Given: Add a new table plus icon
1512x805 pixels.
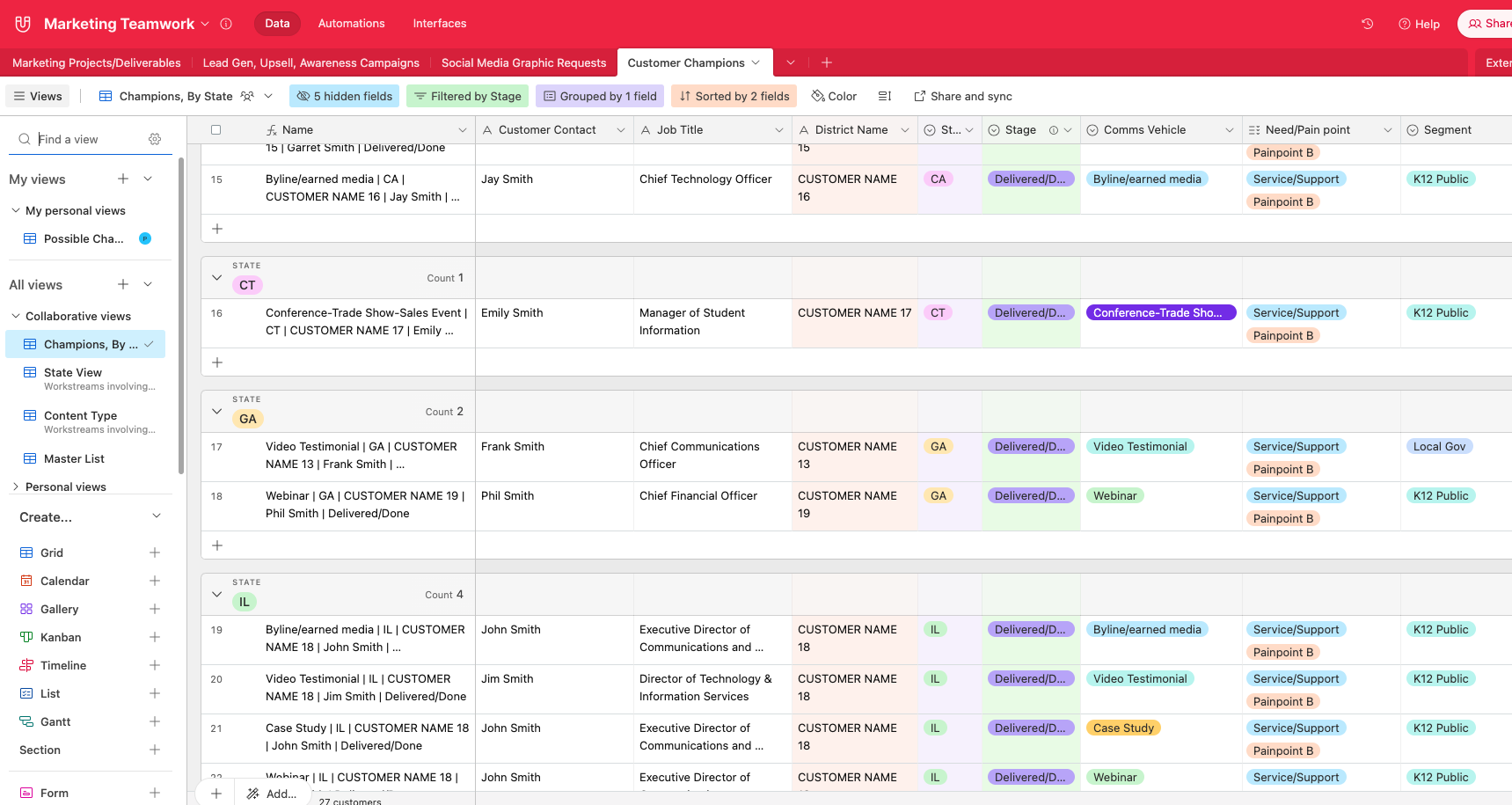Looking at the screenshot, I should 827,62.
